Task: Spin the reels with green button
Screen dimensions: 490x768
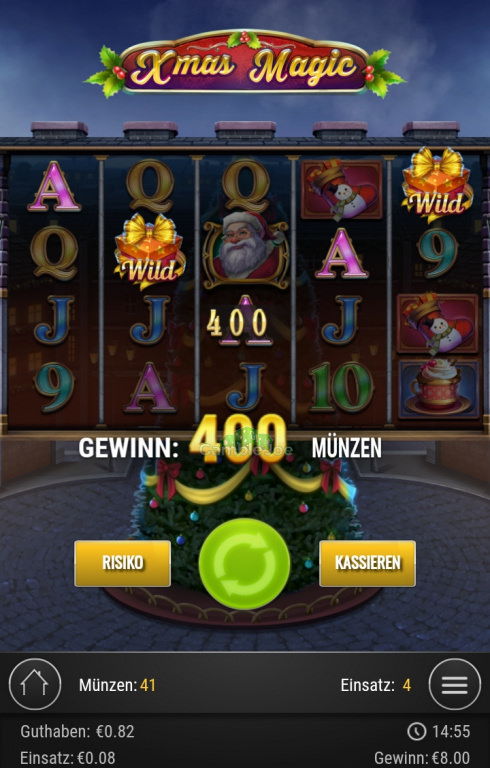Action: pyautogui.click(x=245, y=564)
